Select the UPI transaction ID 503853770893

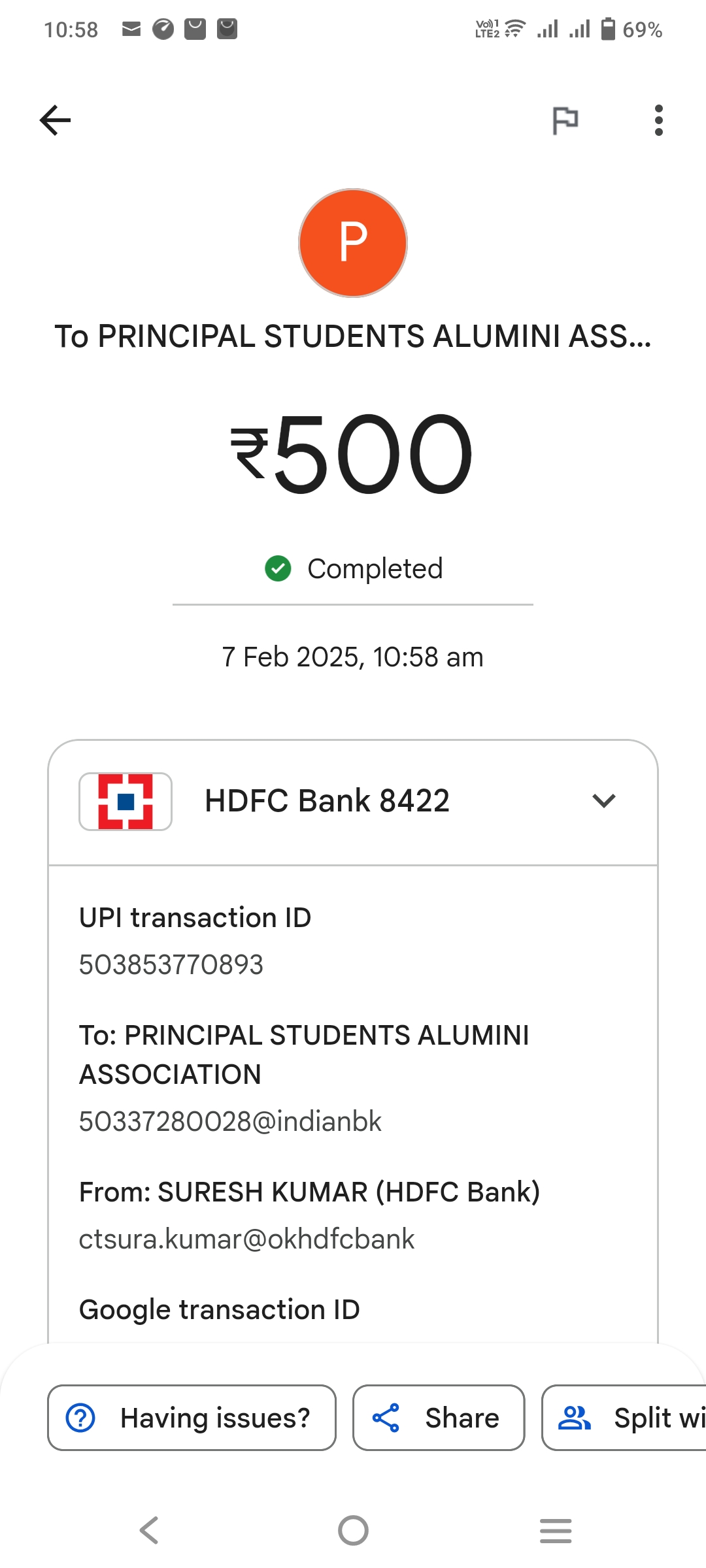(171, 964)
